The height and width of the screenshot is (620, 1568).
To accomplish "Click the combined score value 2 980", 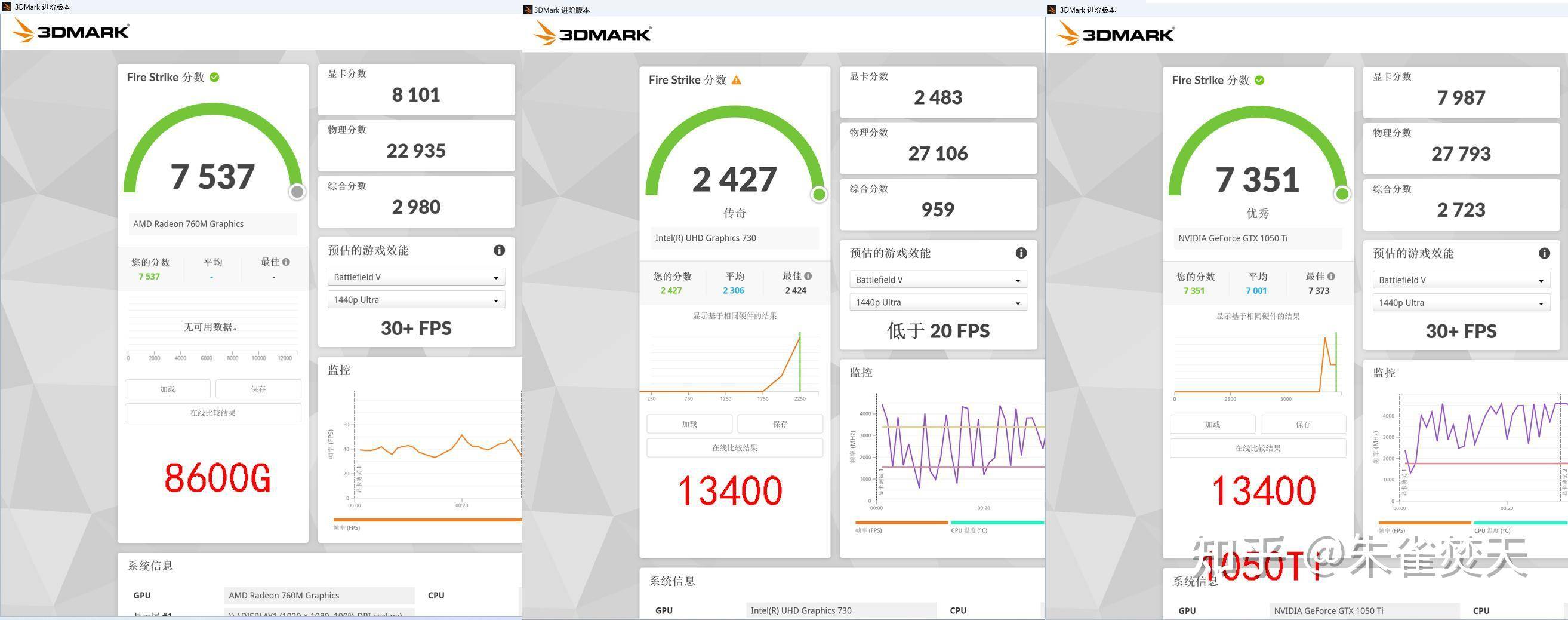I will click(417, 207).
